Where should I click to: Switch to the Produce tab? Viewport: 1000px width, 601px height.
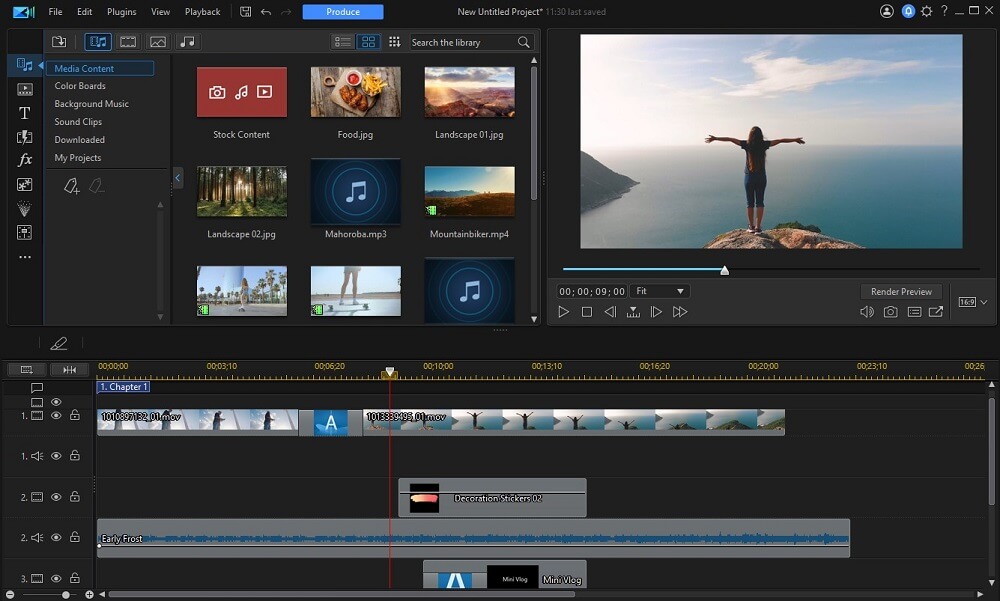[x=343, y=11]
